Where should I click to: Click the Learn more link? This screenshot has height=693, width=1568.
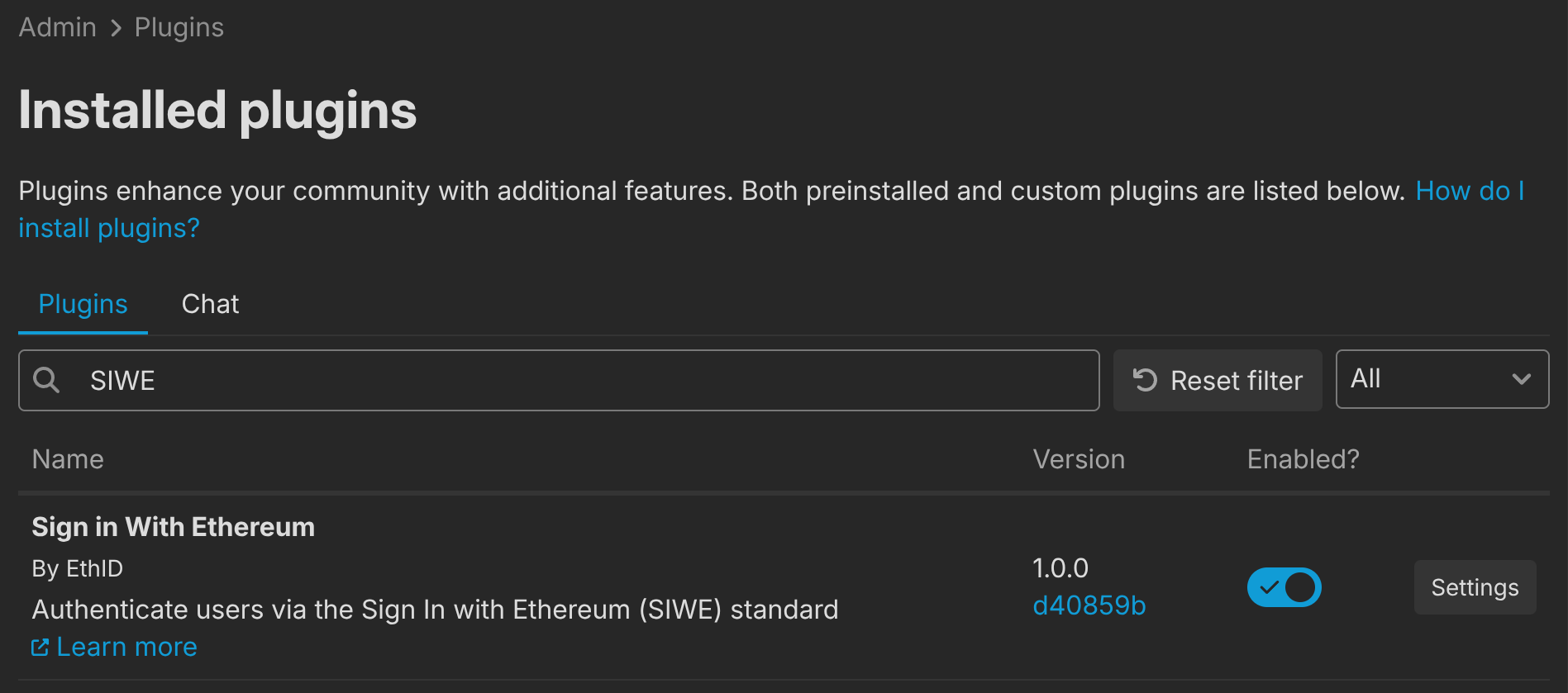pyautogui.click(x=126, y=647)
